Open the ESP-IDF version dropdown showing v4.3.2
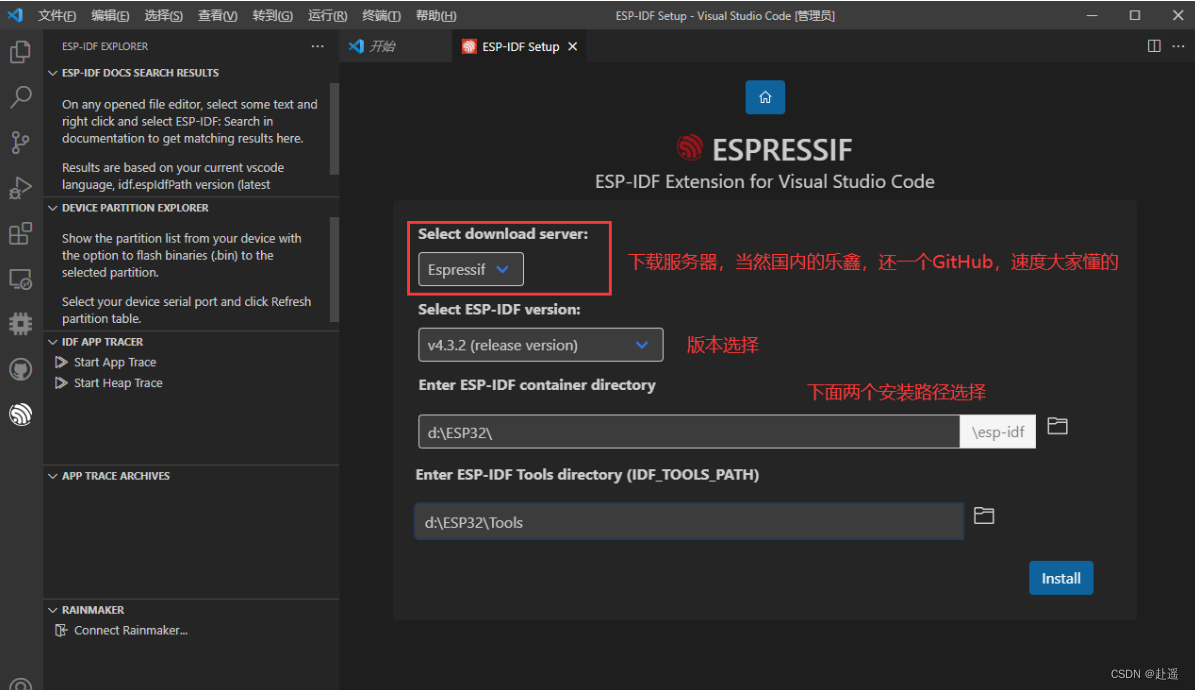 tap(540, 344)
